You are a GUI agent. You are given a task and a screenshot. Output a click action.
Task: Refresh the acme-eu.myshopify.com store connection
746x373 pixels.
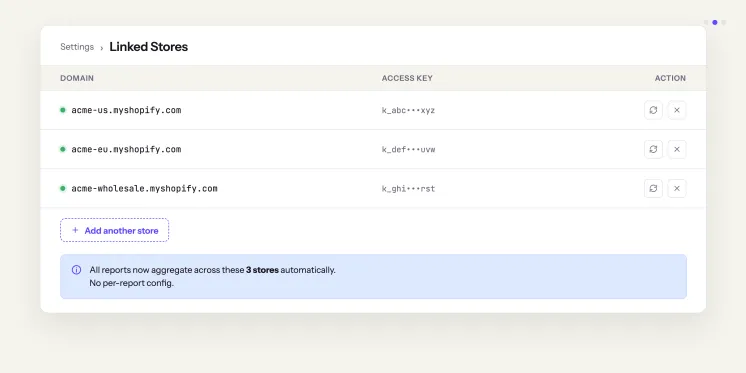point(653,149)
